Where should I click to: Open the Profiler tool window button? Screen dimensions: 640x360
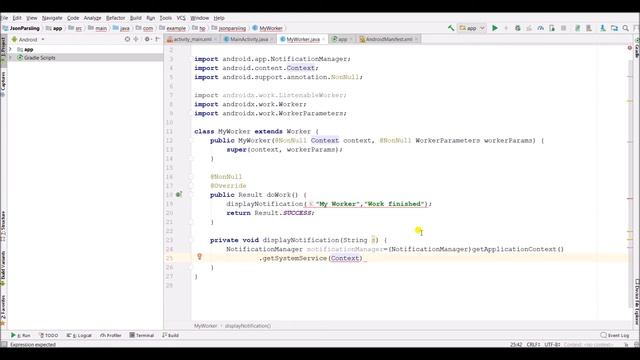[x=111, y=335]
